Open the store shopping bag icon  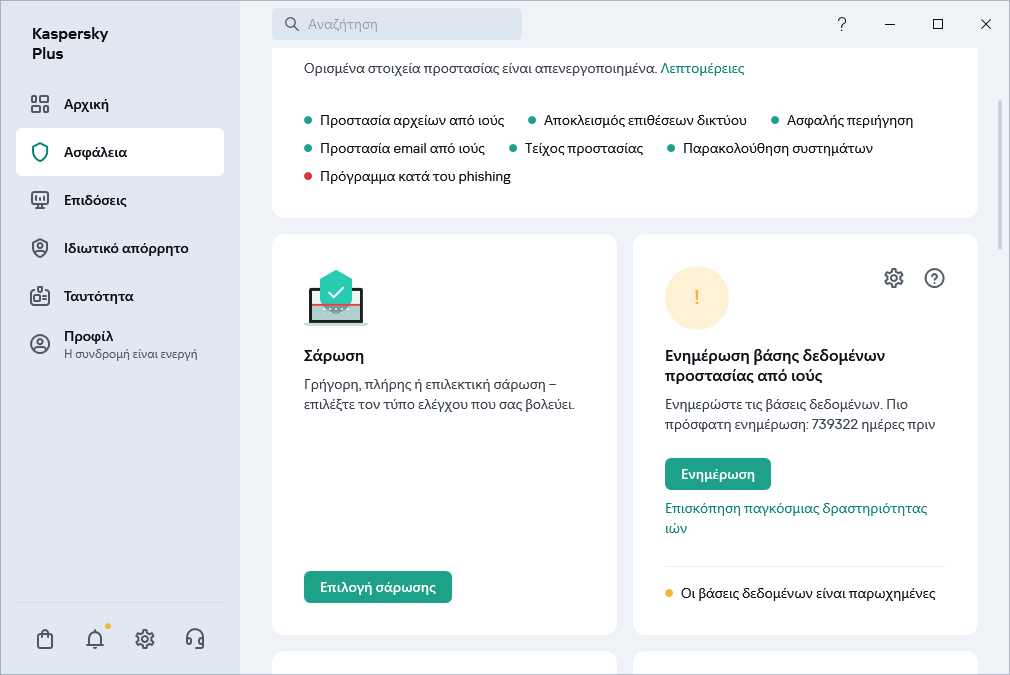(45, 639)
